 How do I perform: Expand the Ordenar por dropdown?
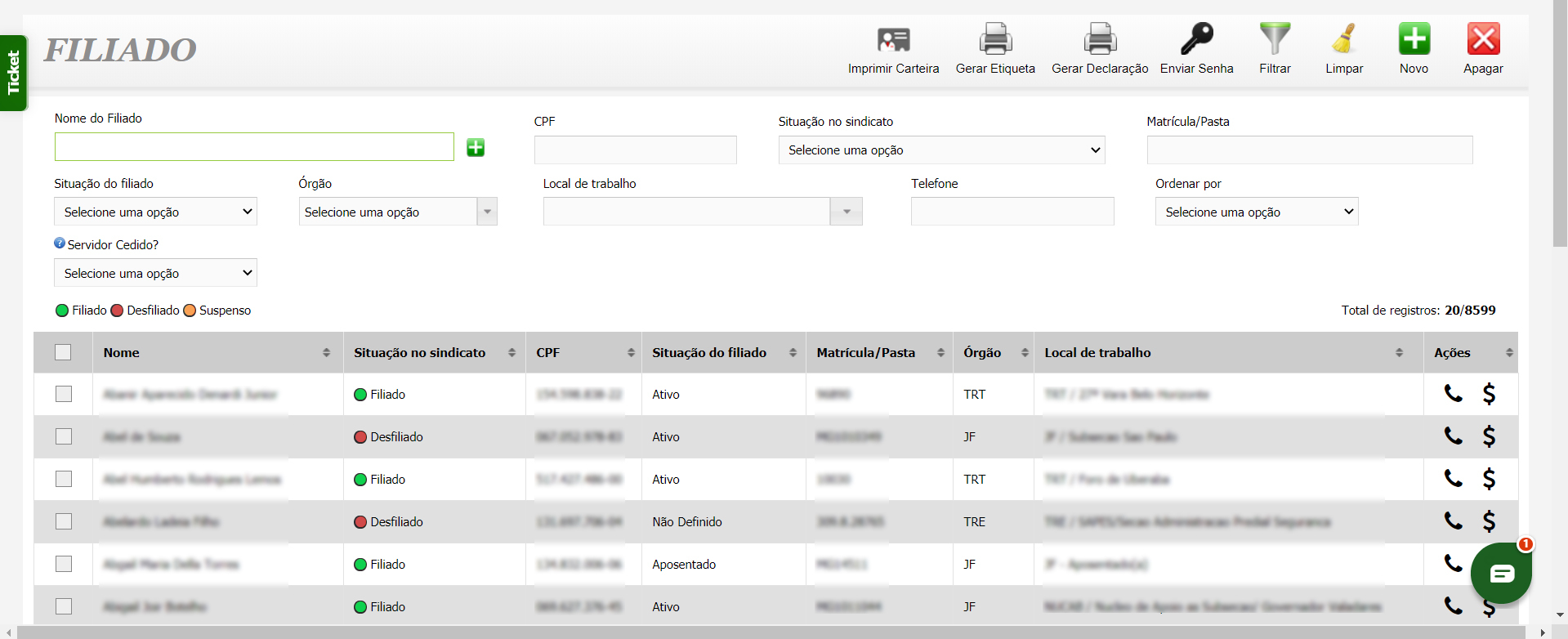1256,212
